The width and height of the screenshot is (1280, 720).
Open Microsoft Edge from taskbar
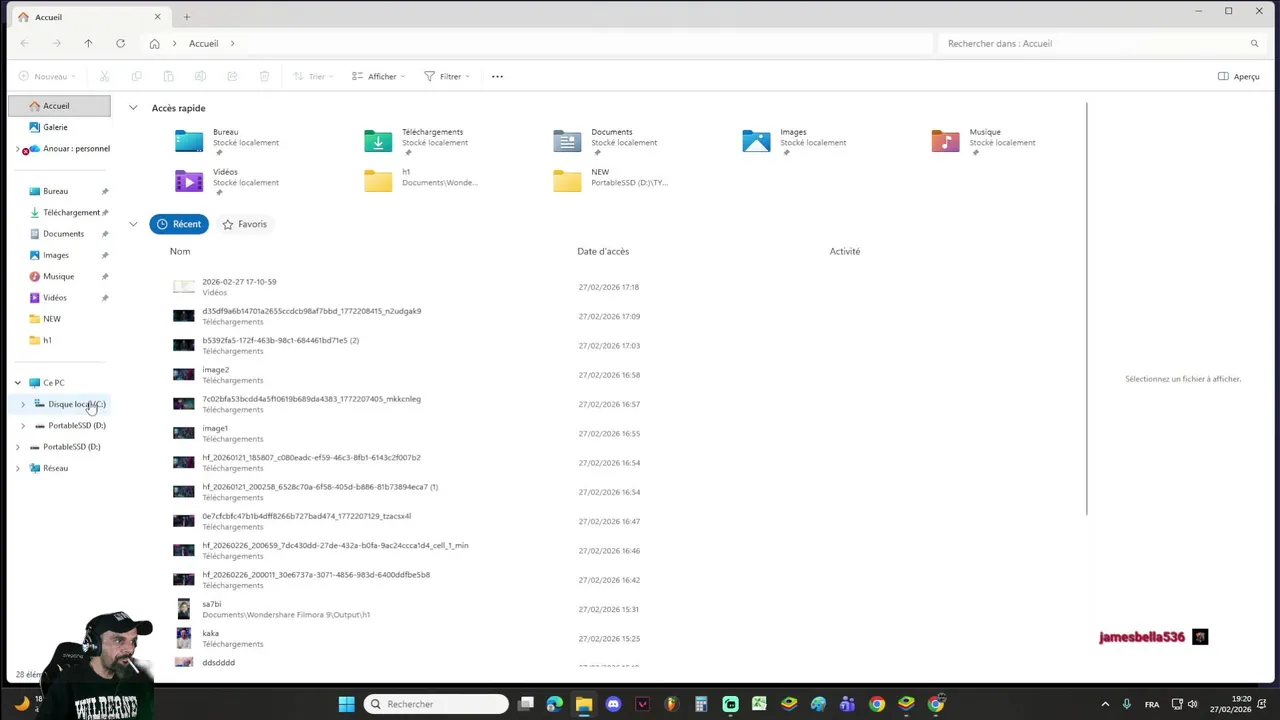pyautogui.click(x=554, y=704)
